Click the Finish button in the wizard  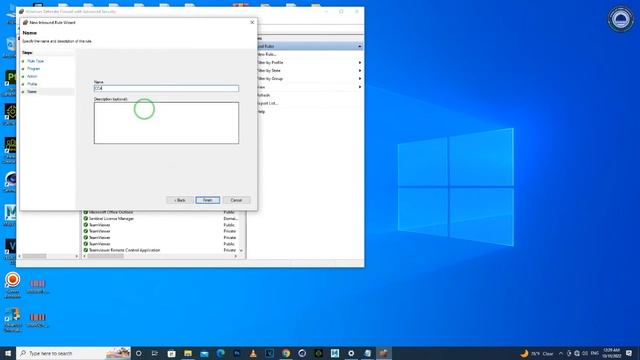[207, 200]
